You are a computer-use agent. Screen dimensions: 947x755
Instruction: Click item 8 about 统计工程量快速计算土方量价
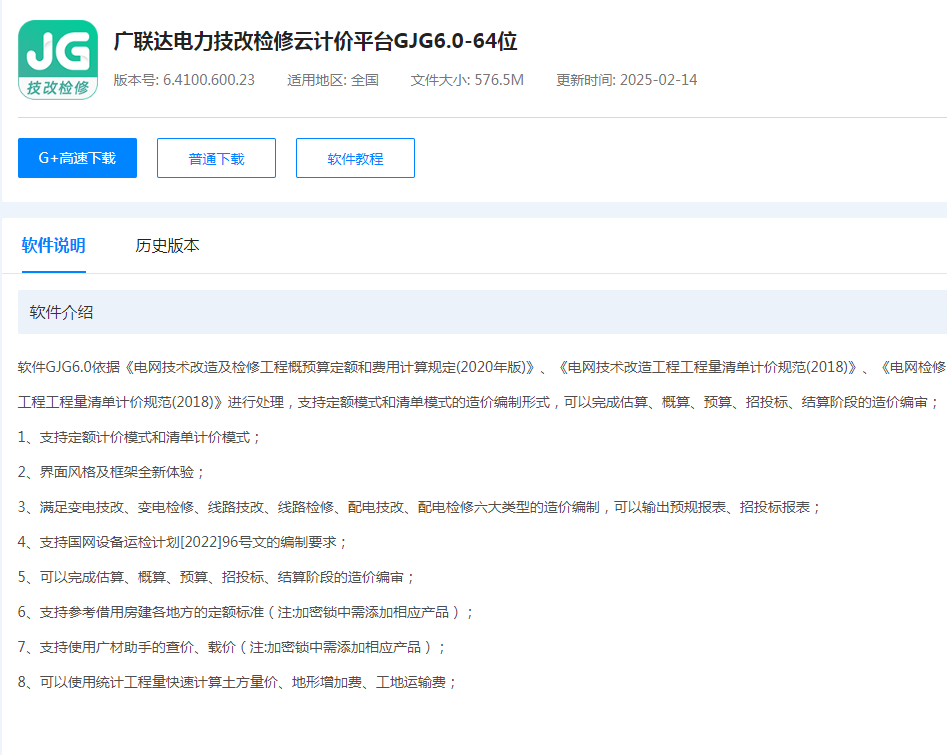(237, 683)
